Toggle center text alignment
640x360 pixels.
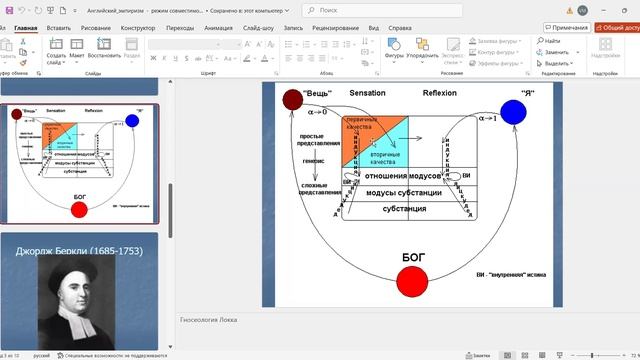point(300,59)
